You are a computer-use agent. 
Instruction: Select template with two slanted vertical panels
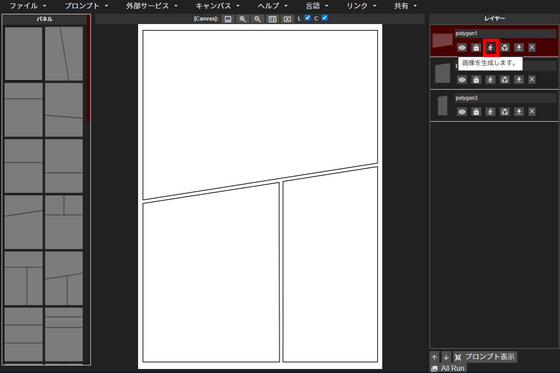64,54
